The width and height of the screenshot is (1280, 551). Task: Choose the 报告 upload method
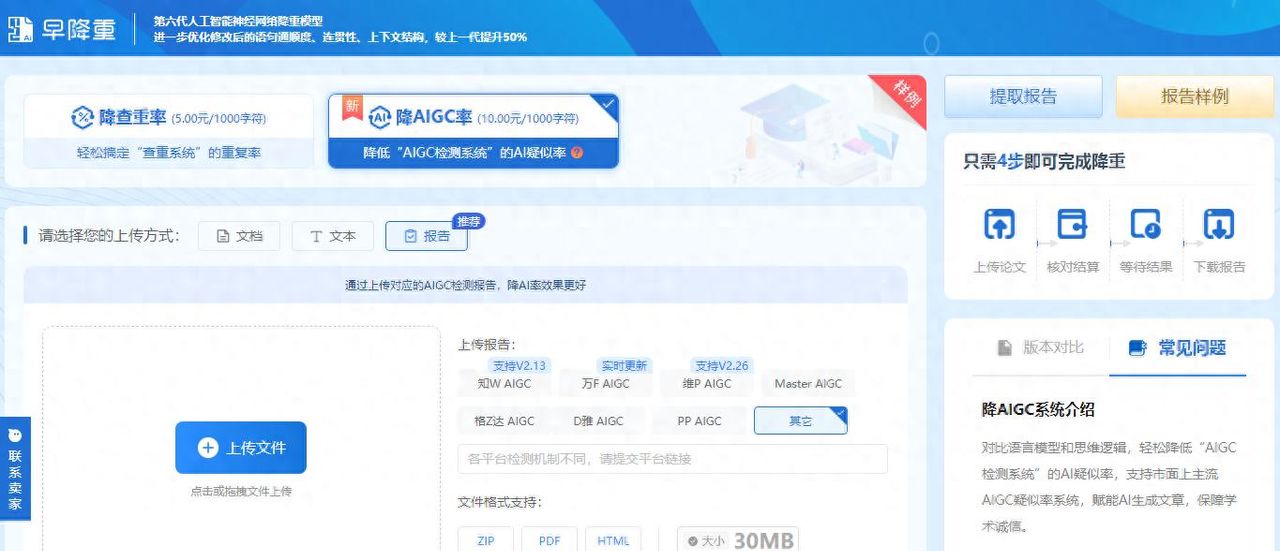(x=426, y=236)
